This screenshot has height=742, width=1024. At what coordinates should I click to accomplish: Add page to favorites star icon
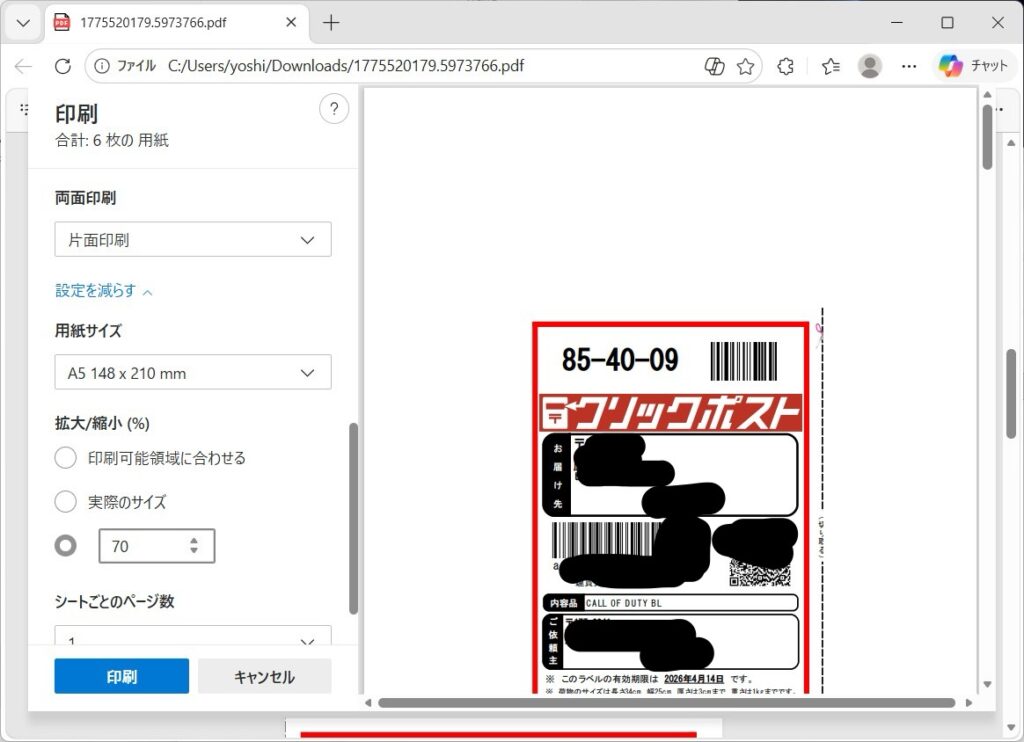pos(745,66)
